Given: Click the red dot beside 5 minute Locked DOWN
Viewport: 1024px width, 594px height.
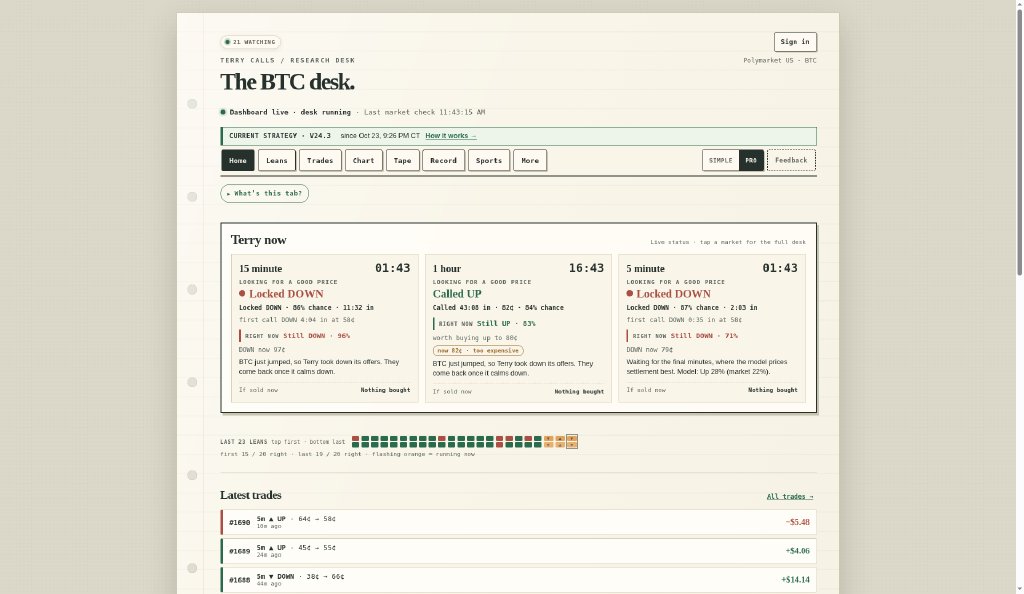Looking at the screenshot, I should pyautogui.click(x=630, y=294).
